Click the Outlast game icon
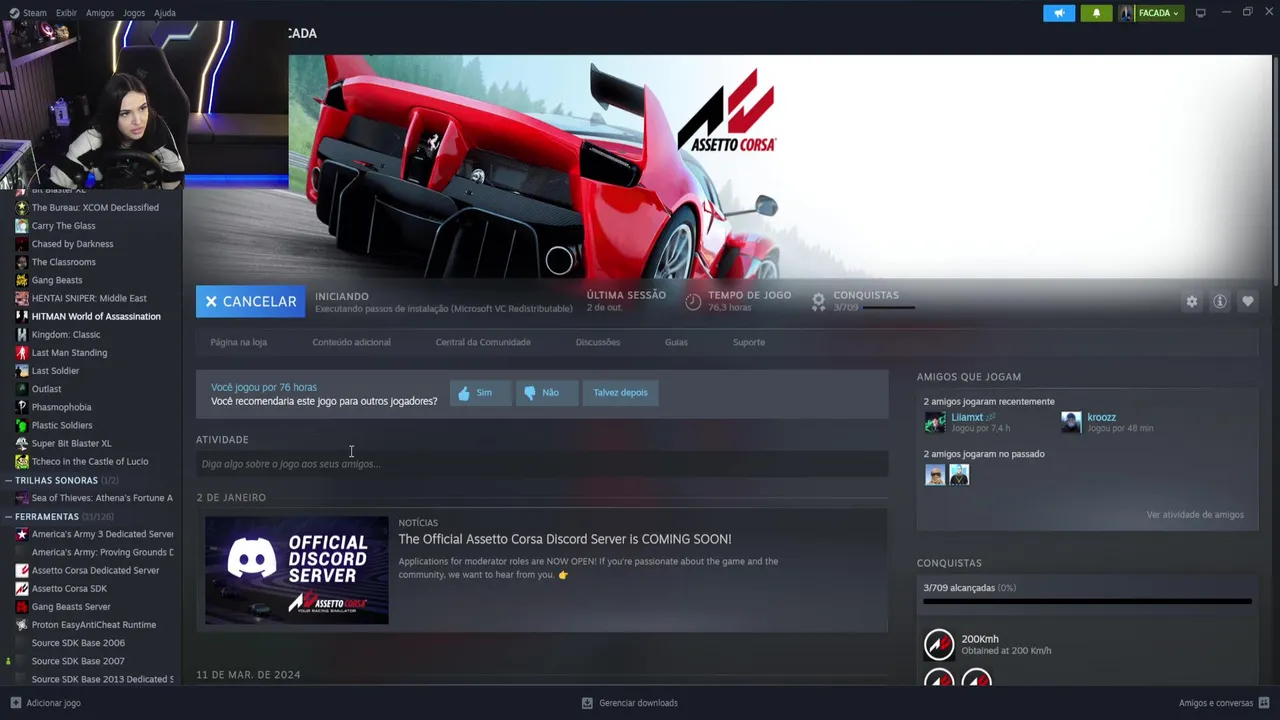 pyautogui.click(x=22, y=389)
